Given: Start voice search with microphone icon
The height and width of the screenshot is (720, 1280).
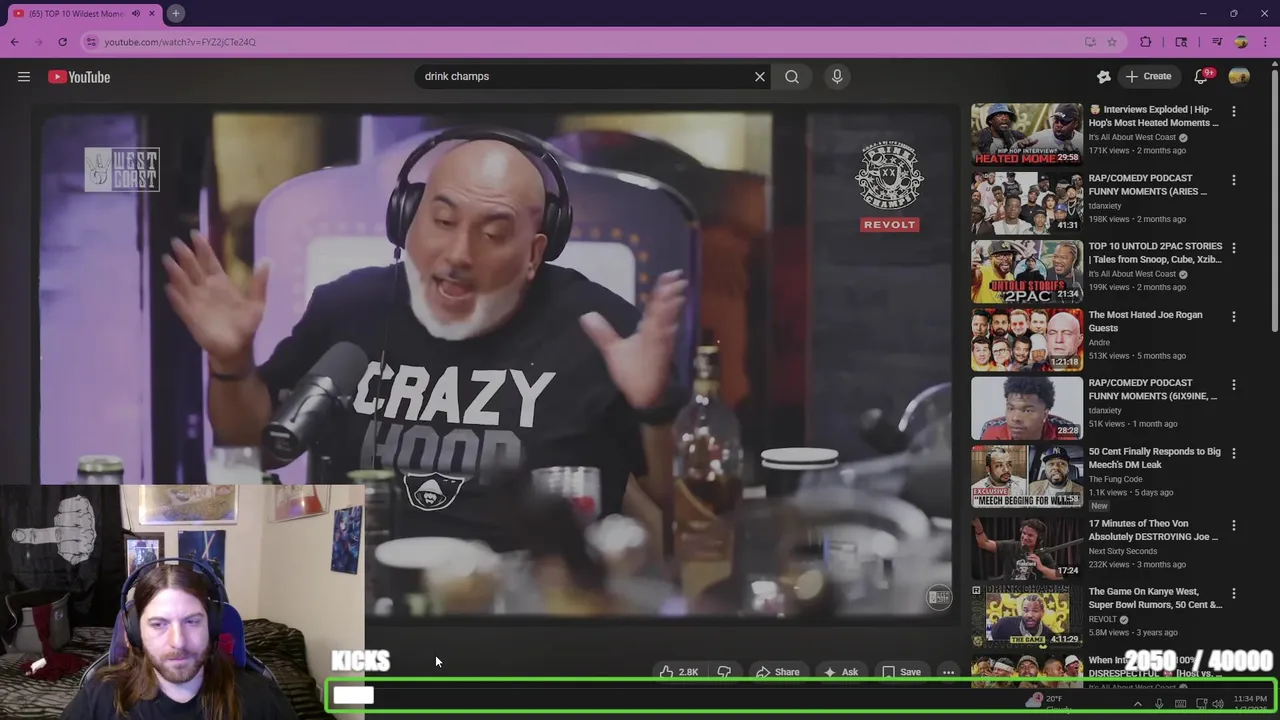Looking at the screenshot, I should (837, 76).
